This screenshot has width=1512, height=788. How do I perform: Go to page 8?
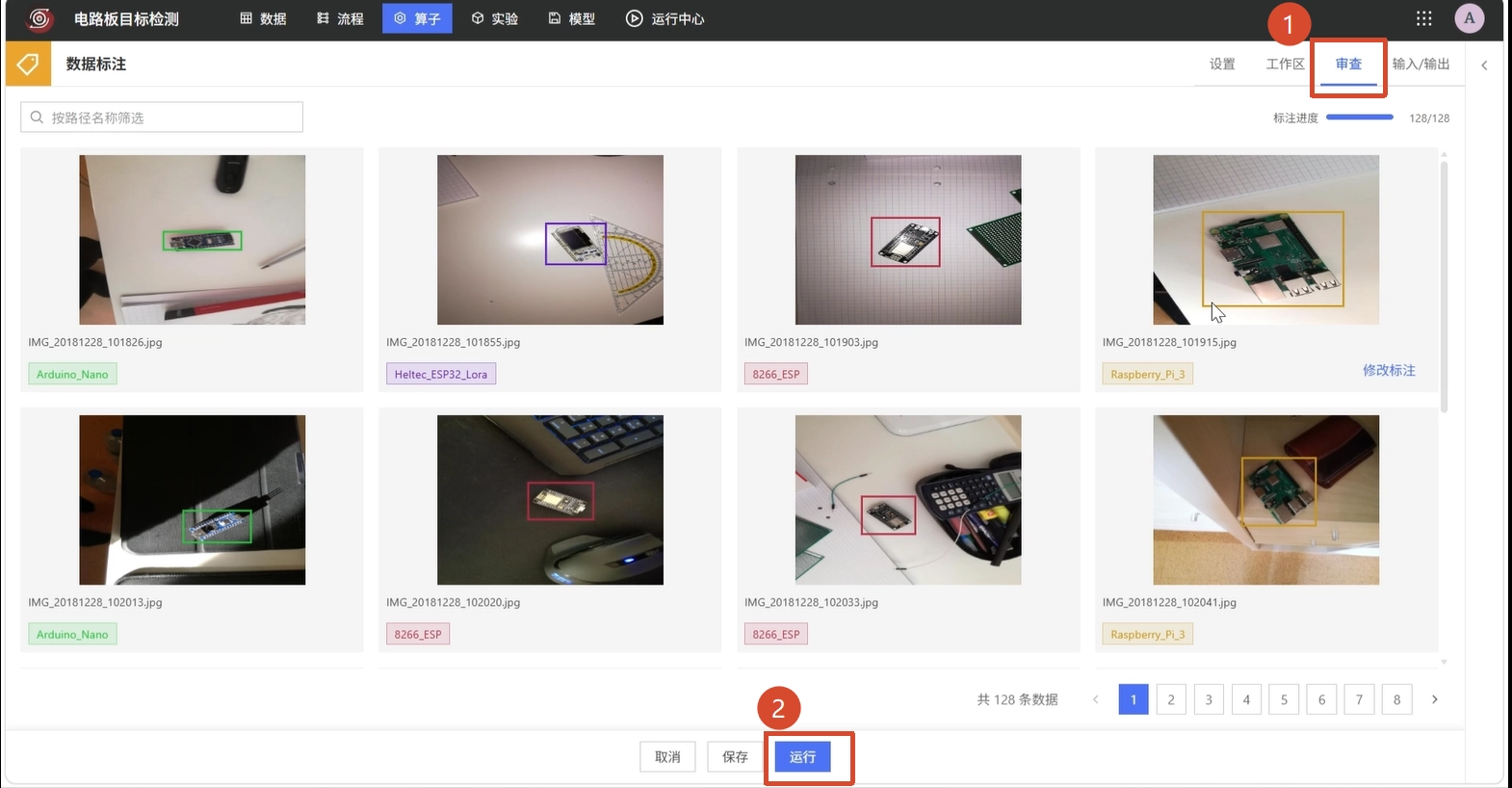[1396, 699]
